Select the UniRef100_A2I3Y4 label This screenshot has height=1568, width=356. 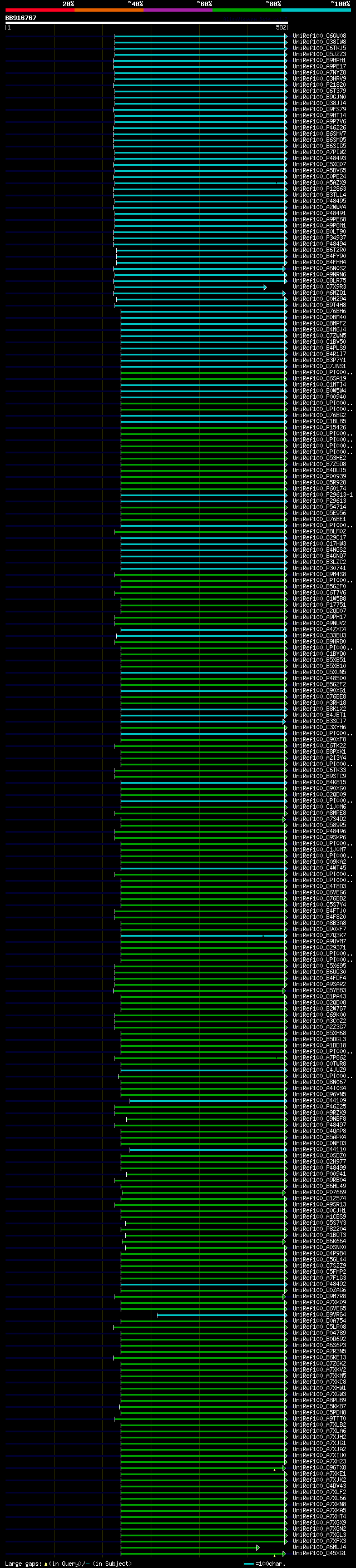[x=319, y=758]
